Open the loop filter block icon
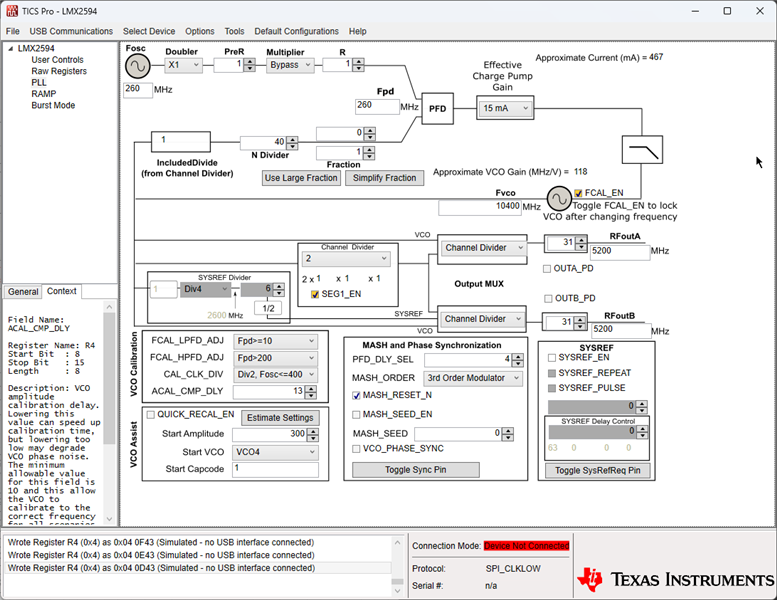This screenshot has height=600, width=777. click(642, 150)
